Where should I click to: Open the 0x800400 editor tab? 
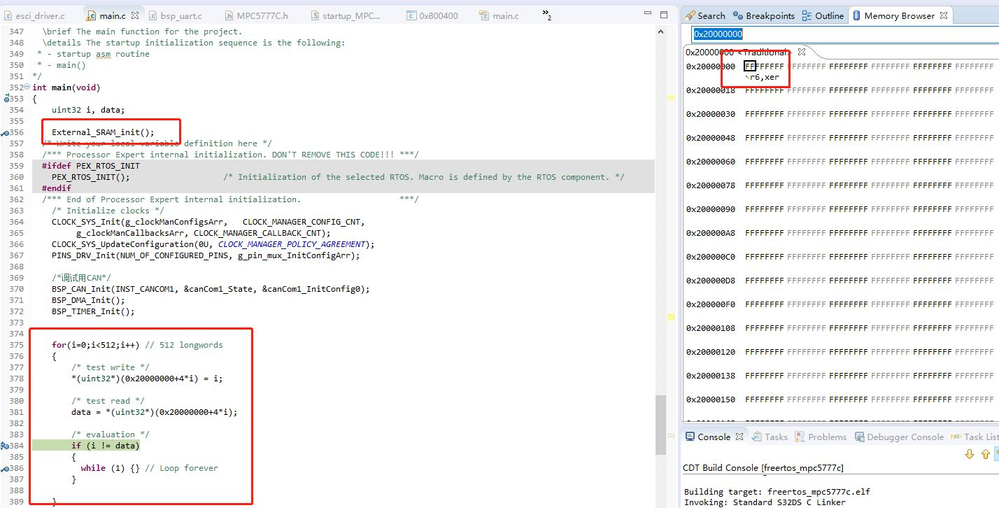tap(431, 15)
